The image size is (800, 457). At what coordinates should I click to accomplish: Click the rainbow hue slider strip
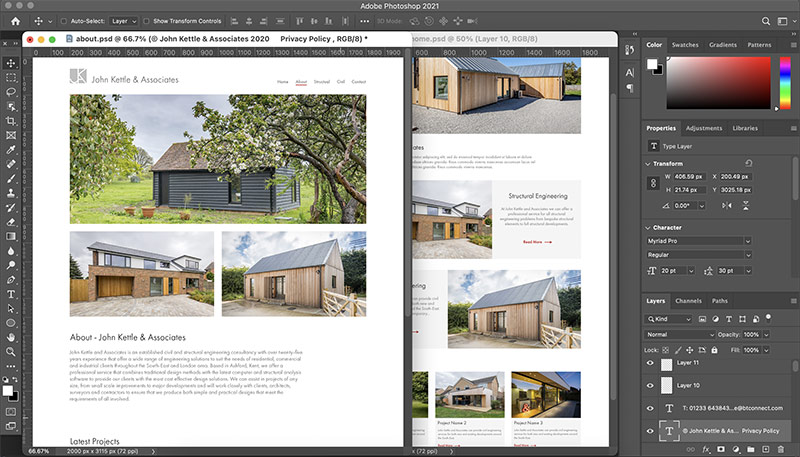(x=785, y=83)
